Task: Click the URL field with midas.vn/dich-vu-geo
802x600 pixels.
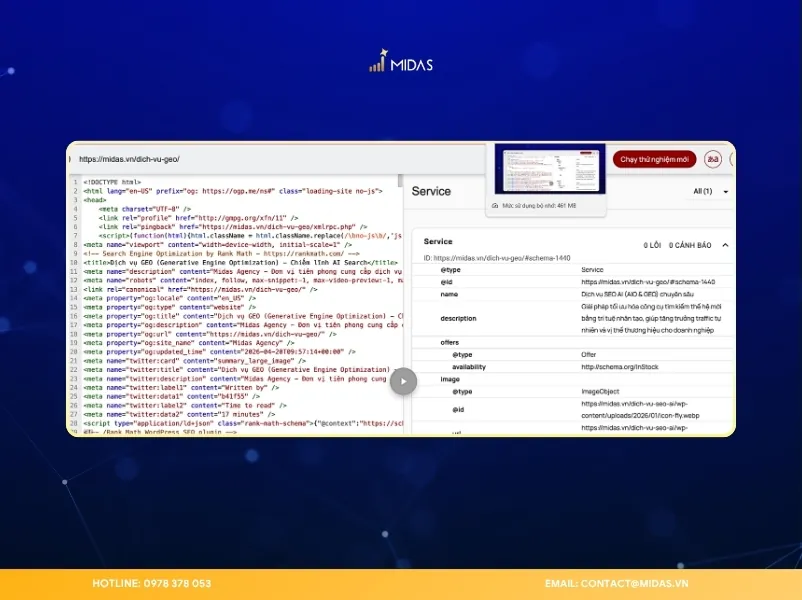Action: [280, 159]
